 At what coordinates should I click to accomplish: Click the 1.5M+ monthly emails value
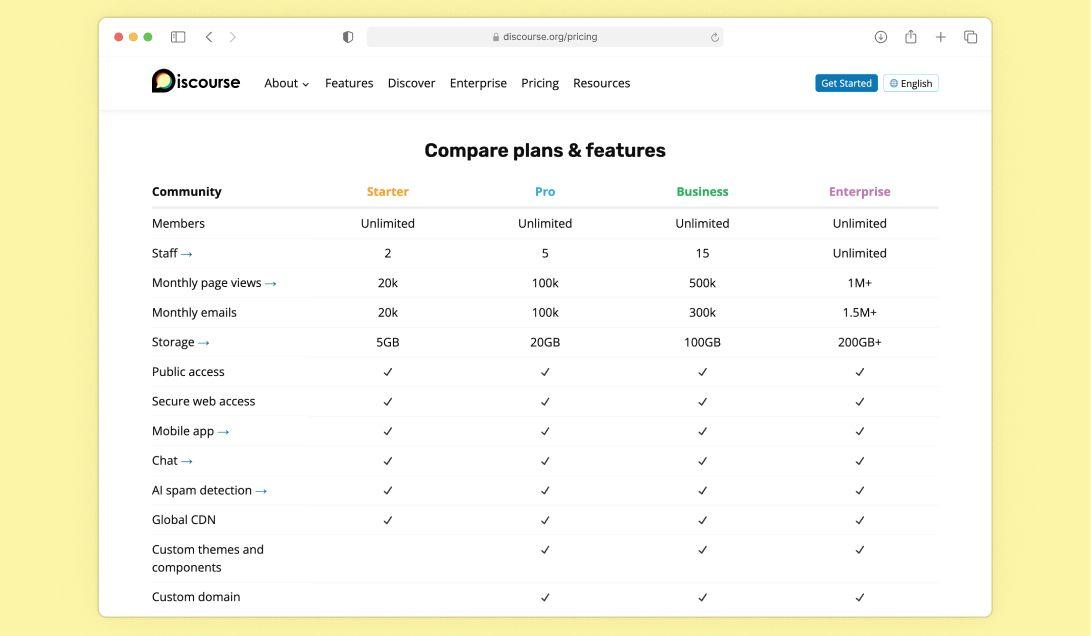pyautogui.click(x=859, y=312)
